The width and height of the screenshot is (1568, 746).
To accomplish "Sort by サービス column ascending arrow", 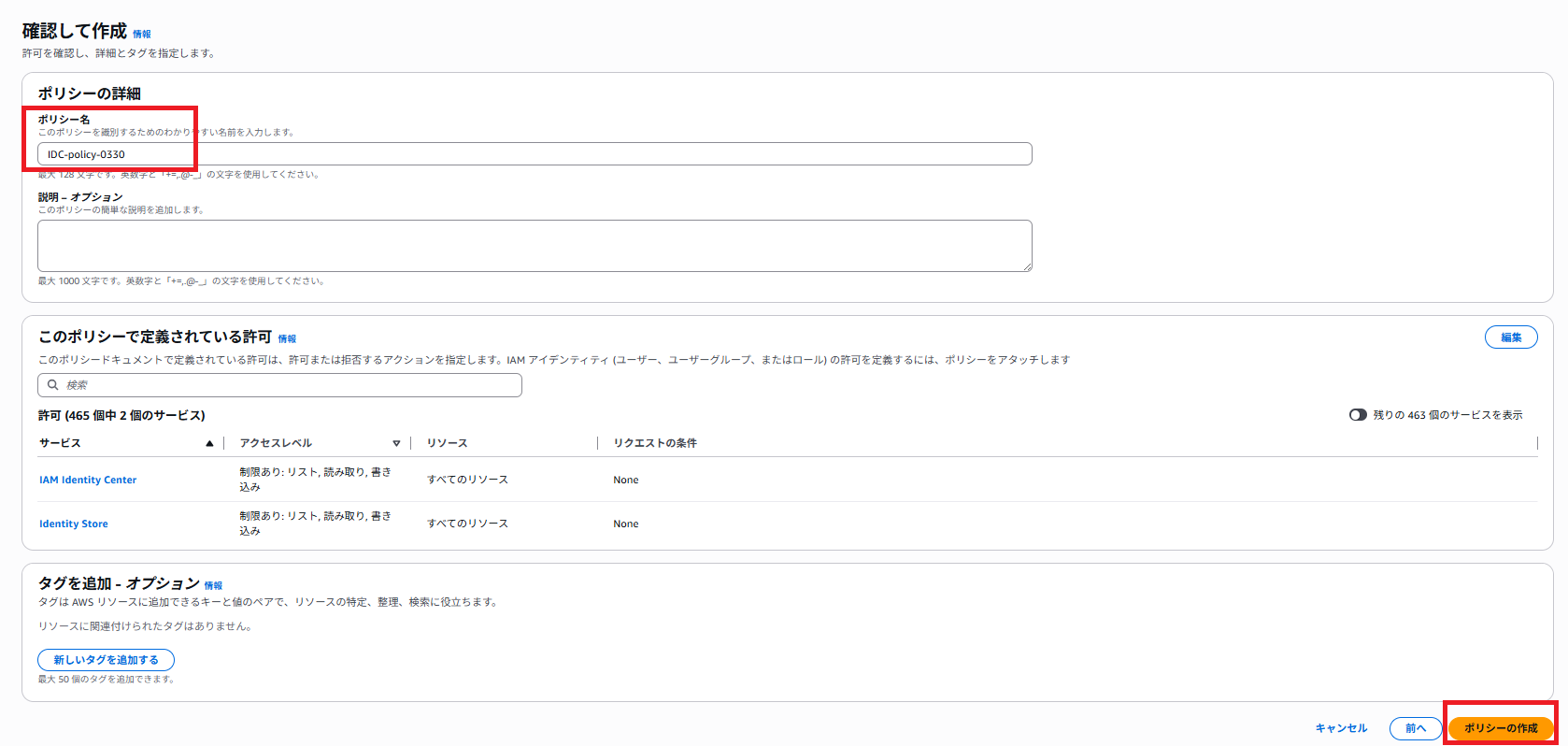I will click(209, 444).
